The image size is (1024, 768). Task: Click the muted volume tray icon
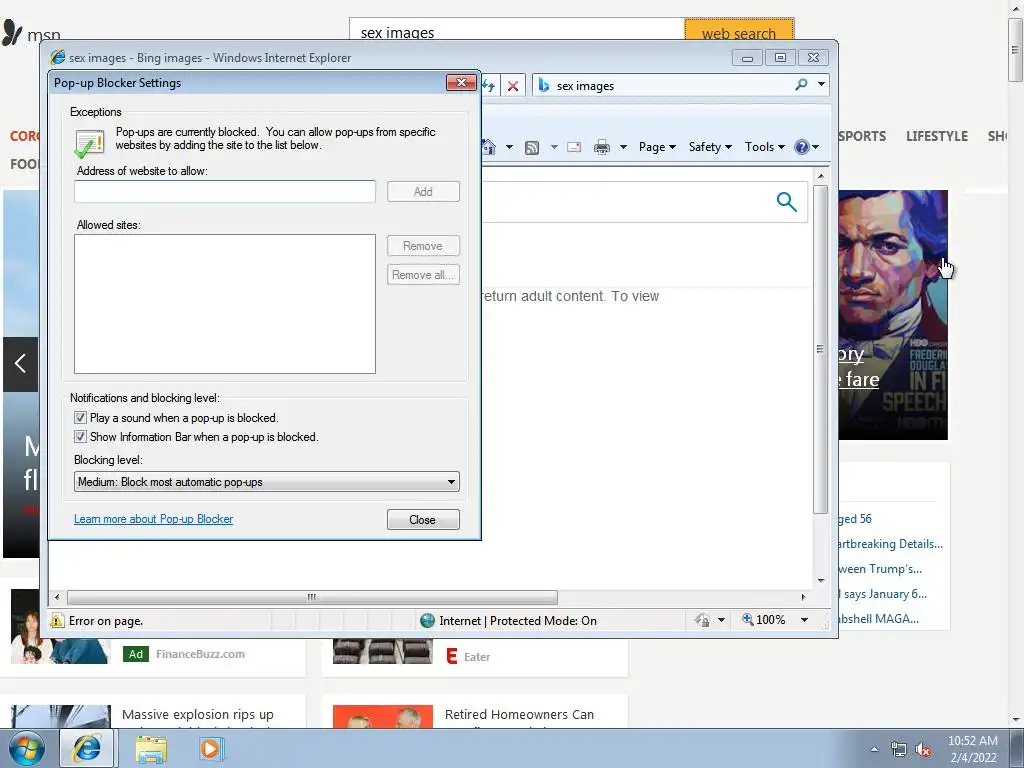click(x=923, y=749)
